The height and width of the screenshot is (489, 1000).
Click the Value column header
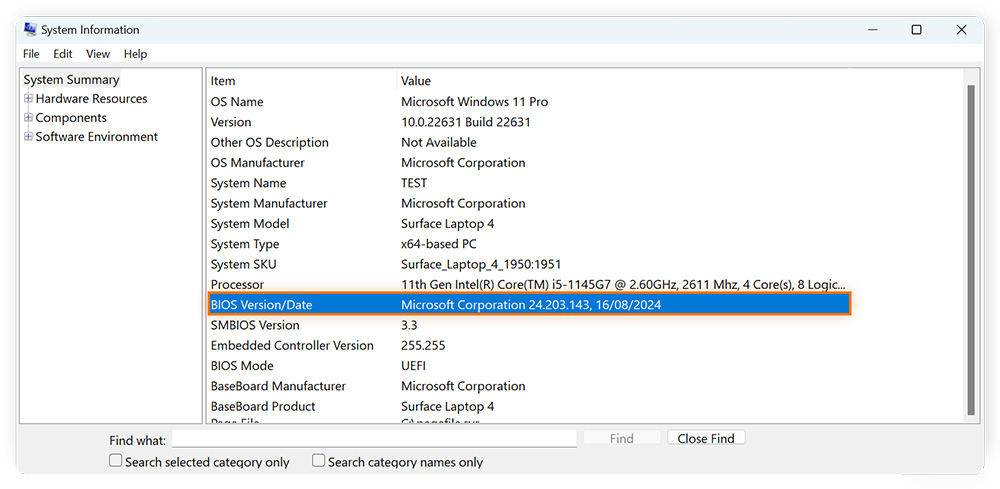[416, 81]
